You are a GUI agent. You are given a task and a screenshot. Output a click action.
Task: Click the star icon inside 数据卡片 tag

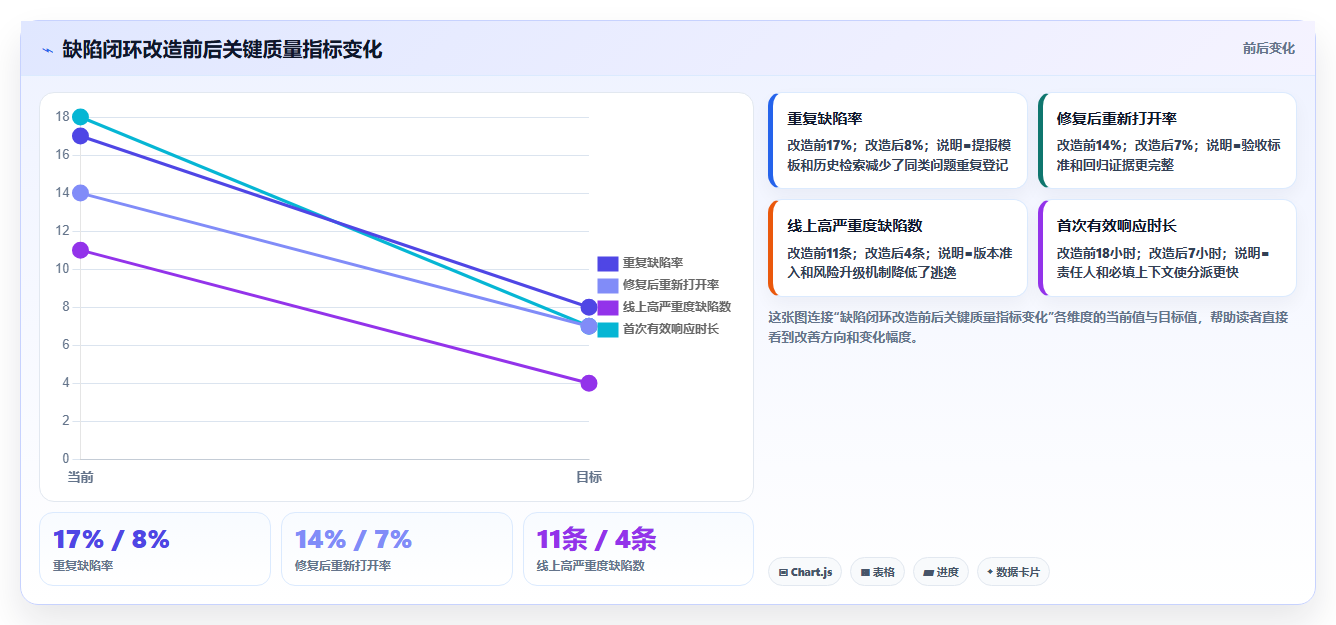point(990,572)
